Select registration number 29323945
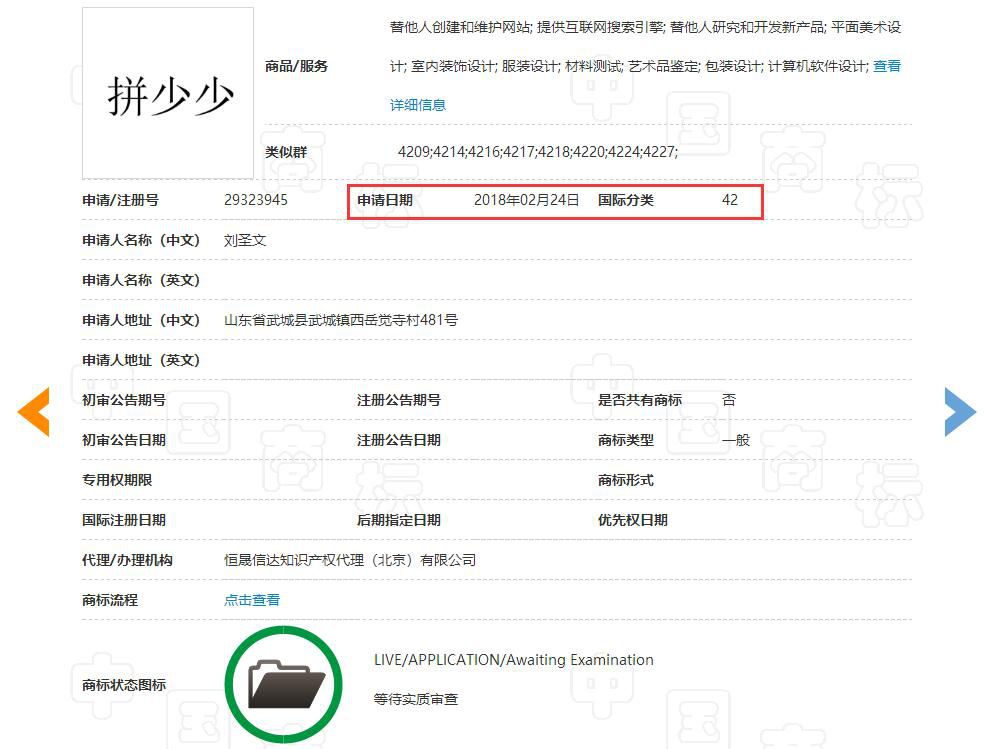The height and width of the screenshot is (749, 997). coord(256,200)
